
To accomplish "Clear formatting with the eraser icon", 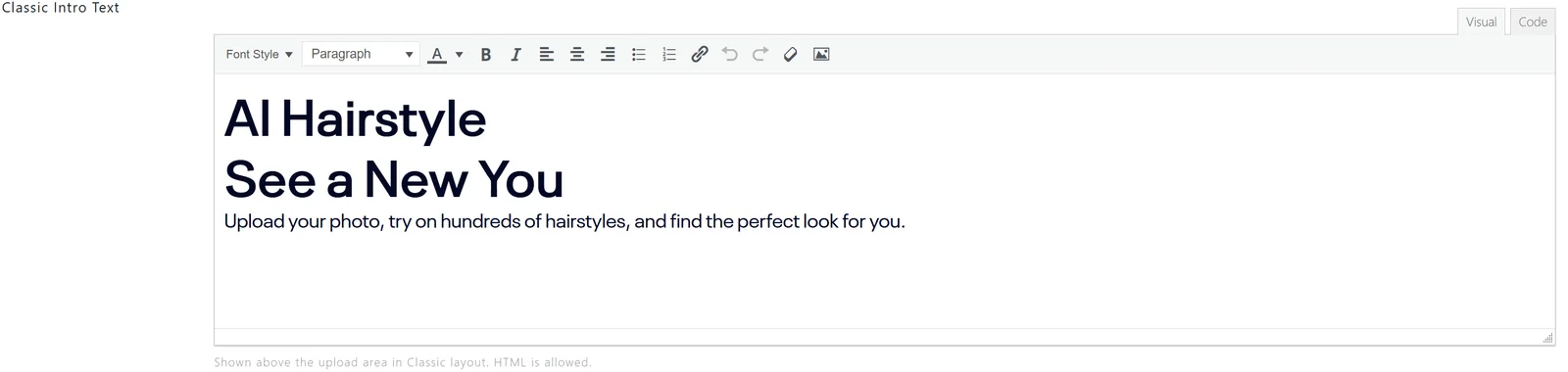I will (791, 54).
